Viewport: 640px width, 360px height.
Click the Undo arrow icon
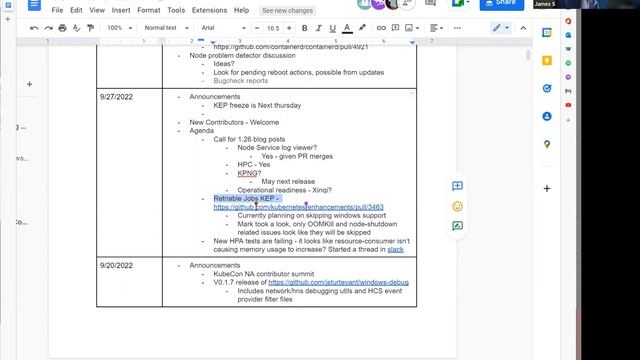click(x=34, y=28)
